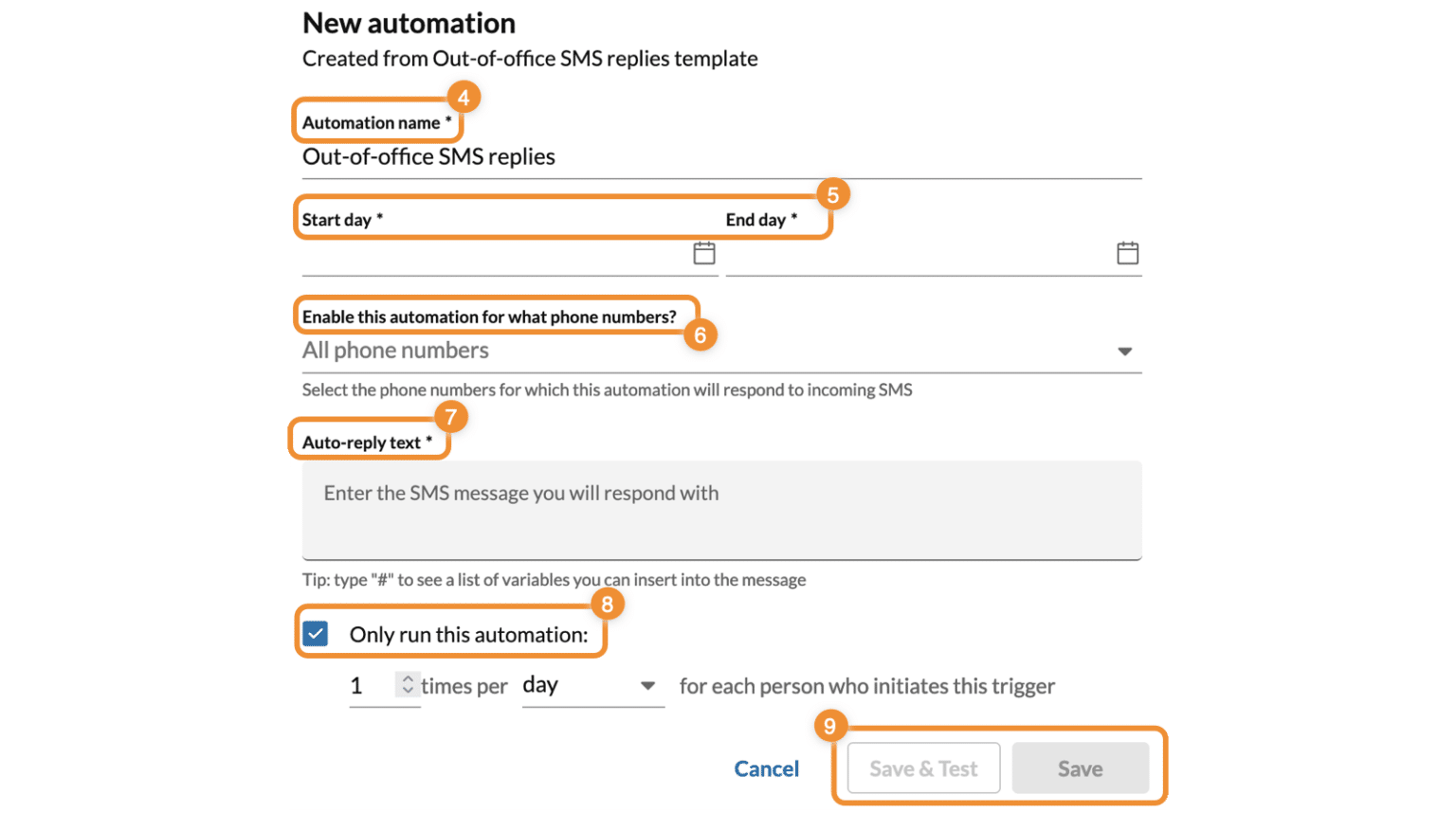Select the times count number field
1456x813 pixels.
[x=369, y=686]
